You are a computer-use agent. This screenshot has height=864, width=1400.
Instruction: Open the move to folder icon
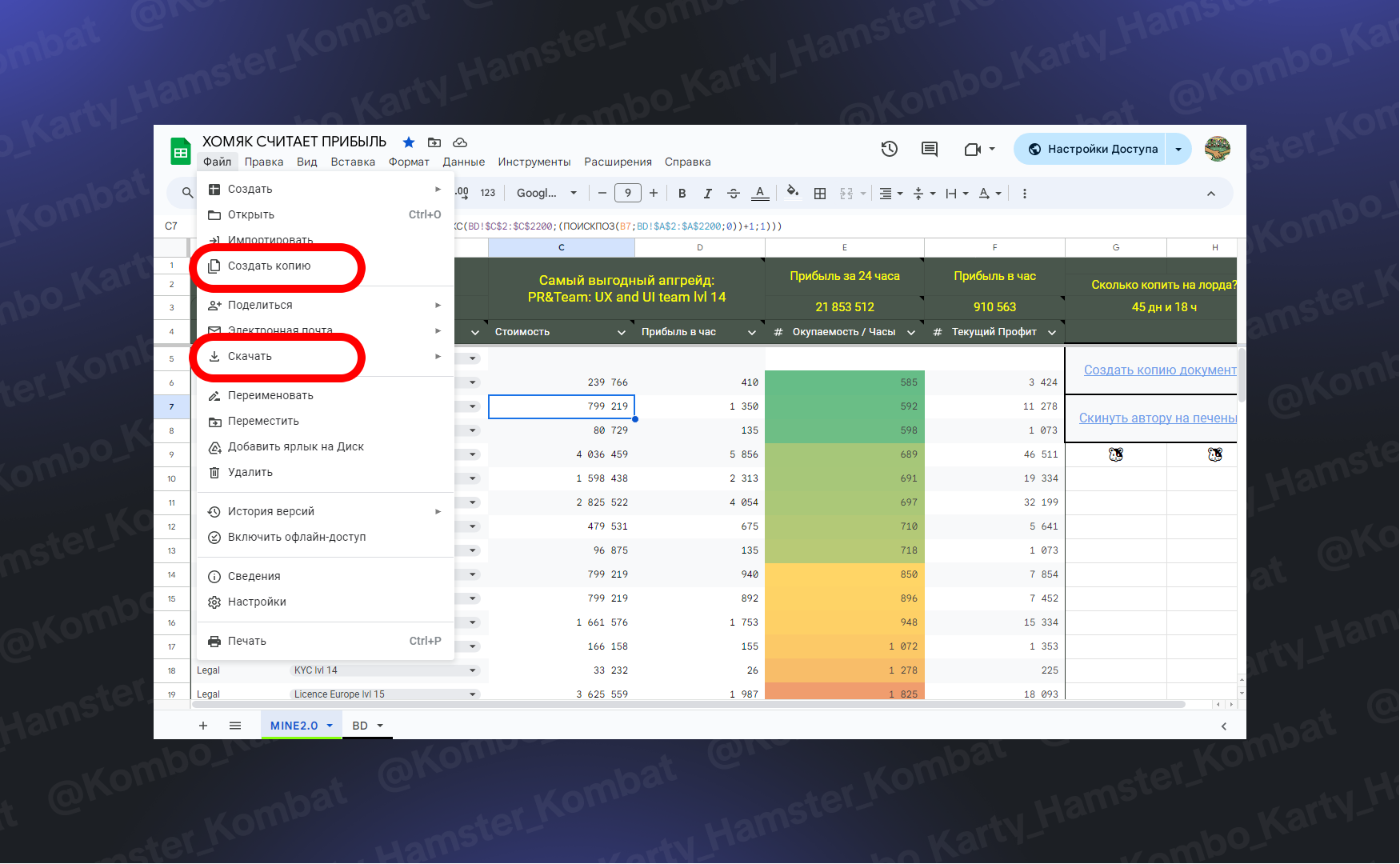pos(434,142)
